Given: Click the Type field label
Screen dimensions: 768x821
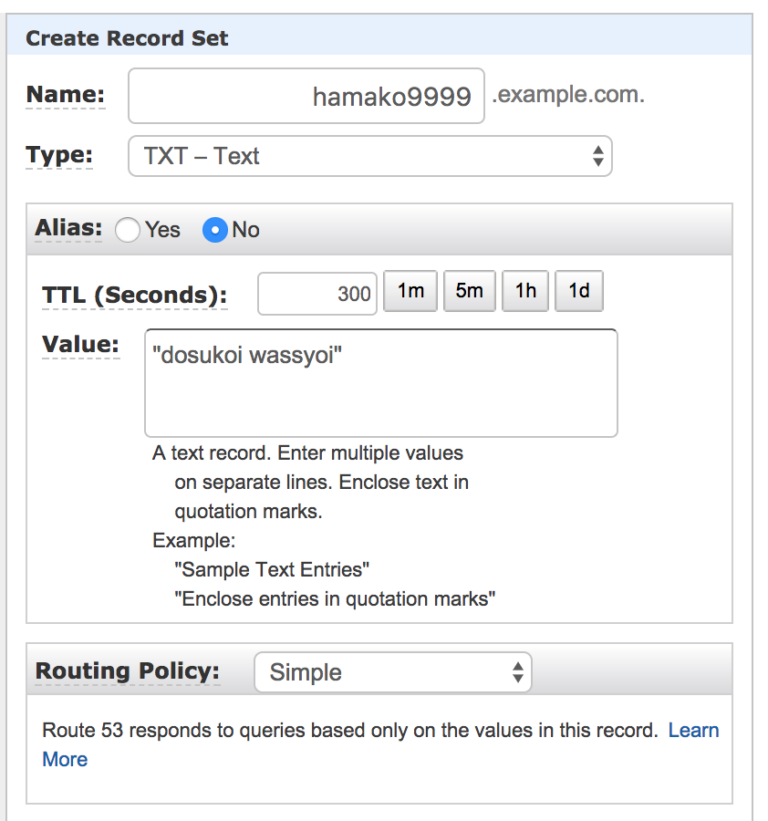Looking at the screenshot, I should (59, 156).
